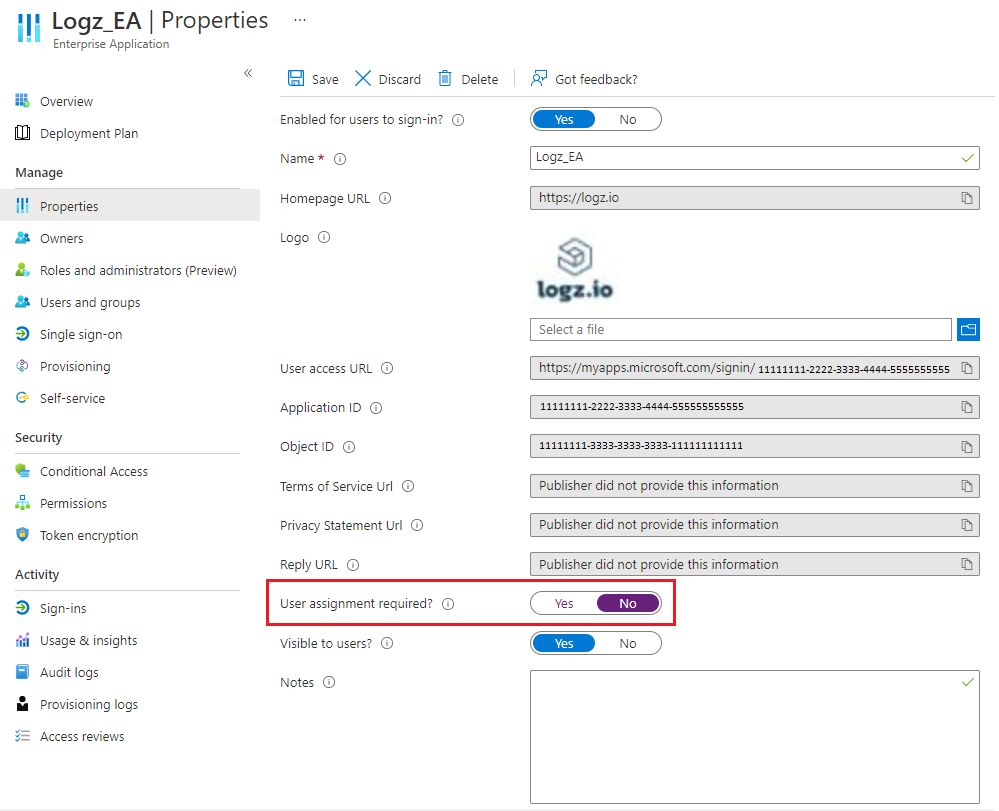999x811 pixels.
Task: Discard the property changes
Action: point(387,79)
